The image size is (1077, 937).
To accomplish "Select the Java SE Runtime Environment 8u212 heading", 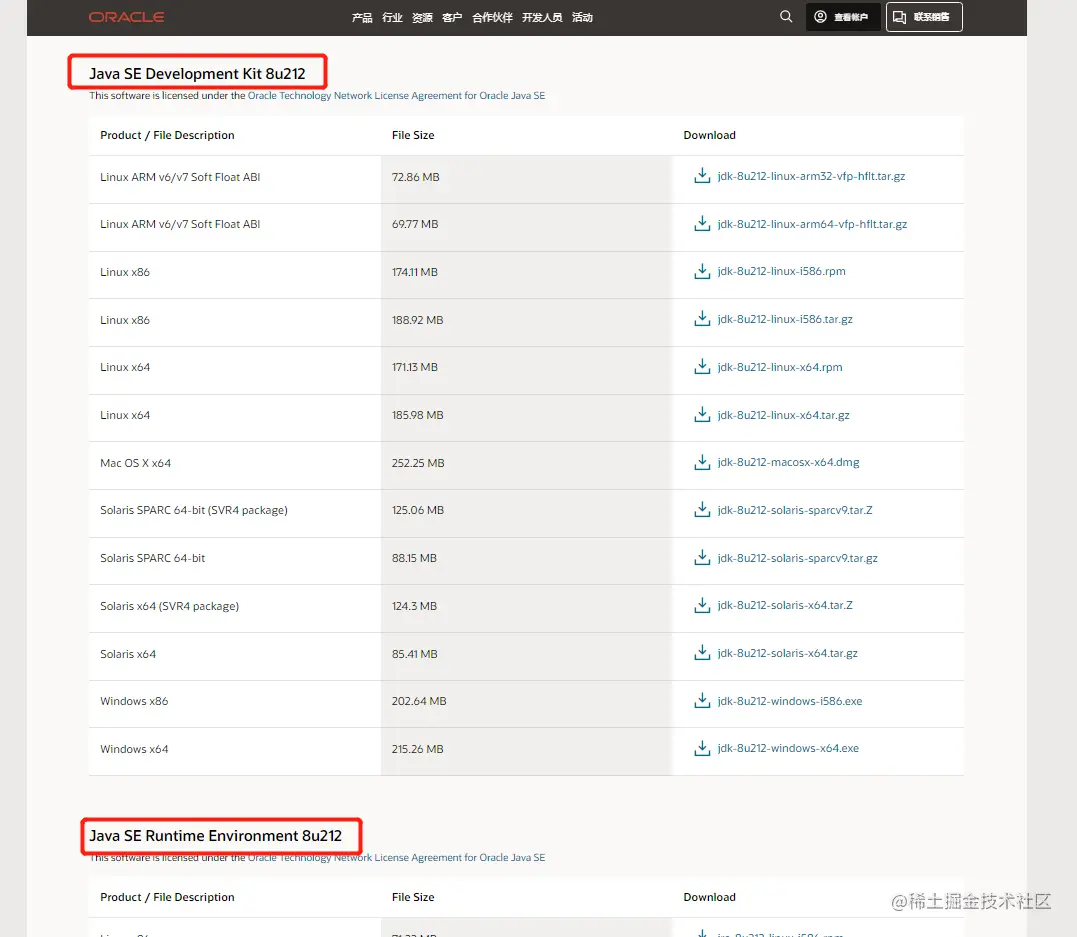I will click(216, 835).
